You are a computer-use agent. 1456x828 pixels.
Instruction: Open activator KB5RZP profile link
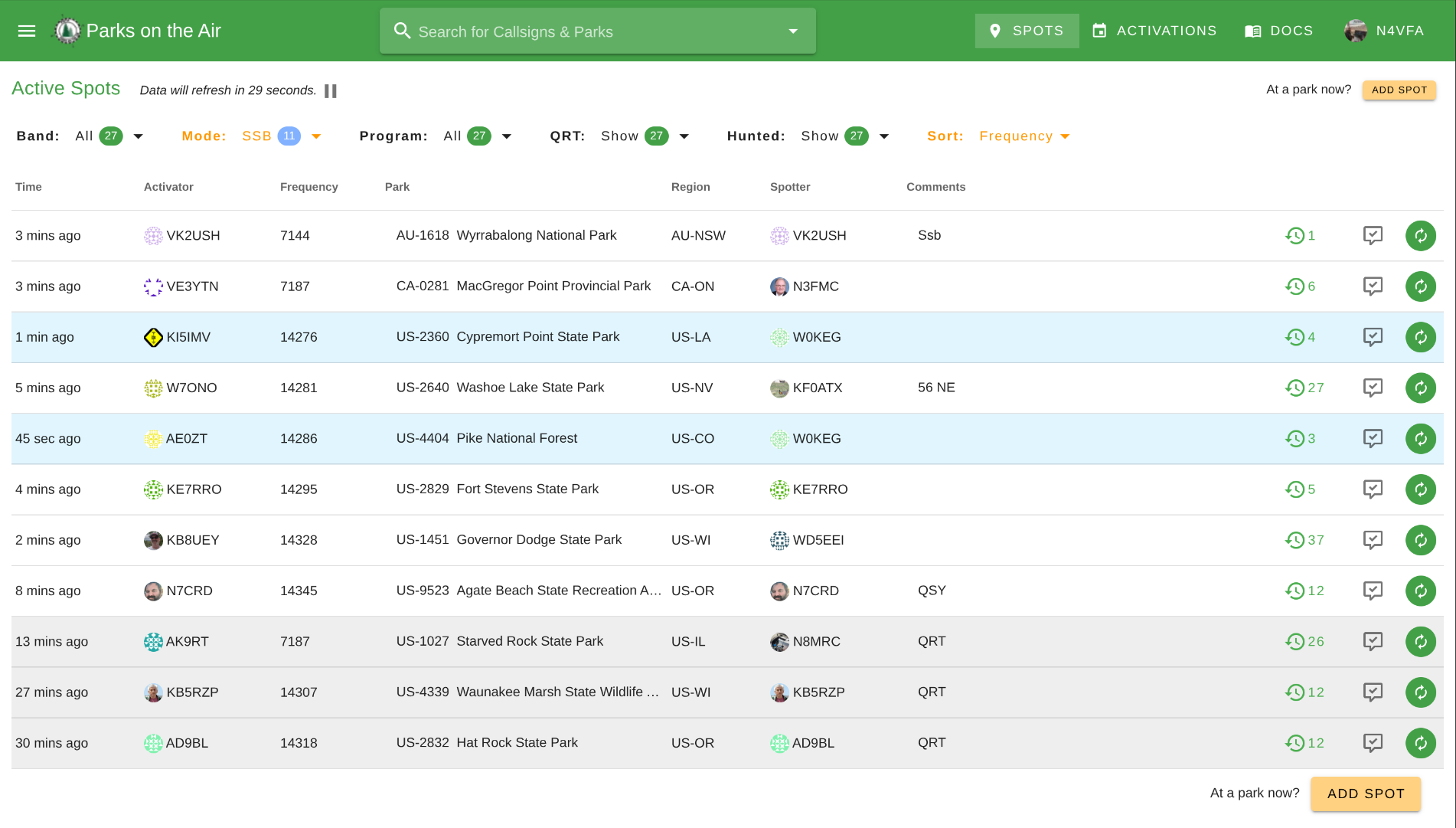(x=192, y=692)
